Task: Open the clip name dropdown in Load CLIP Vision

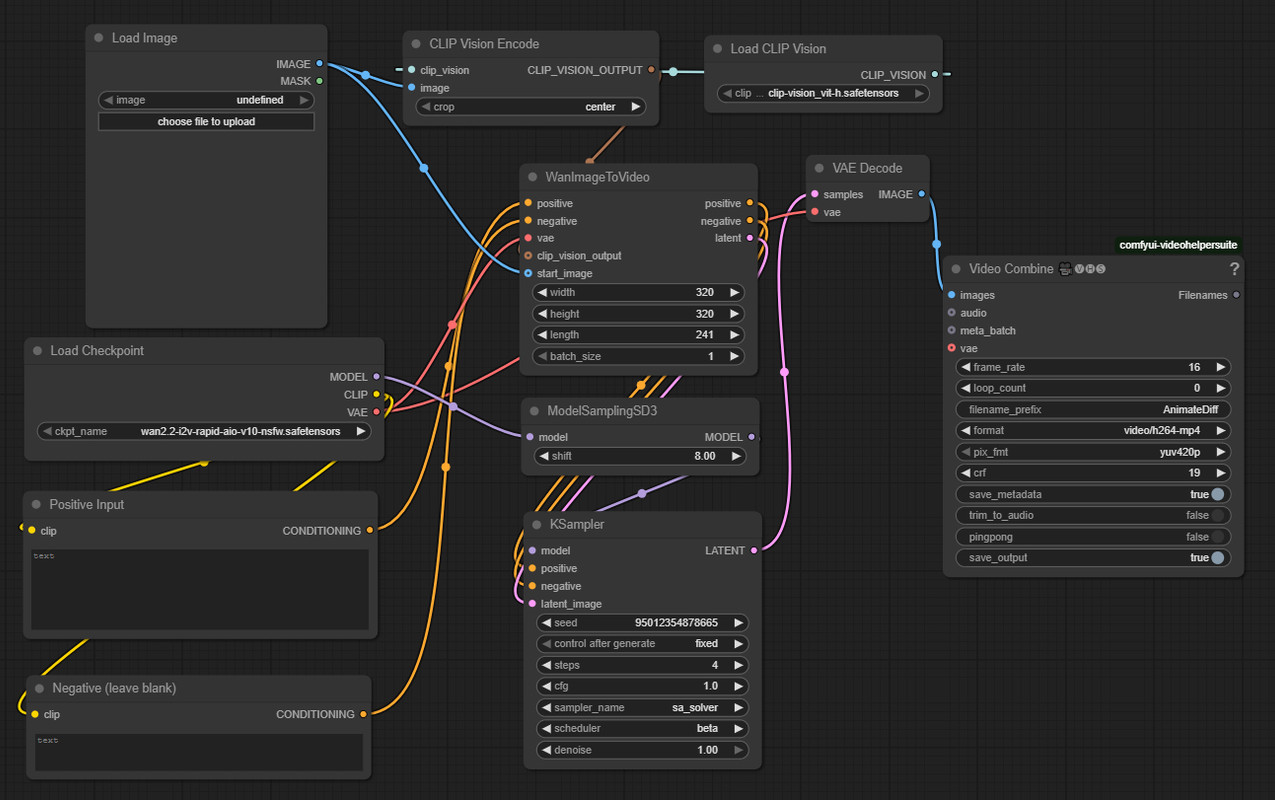Action: click(824, 93)
